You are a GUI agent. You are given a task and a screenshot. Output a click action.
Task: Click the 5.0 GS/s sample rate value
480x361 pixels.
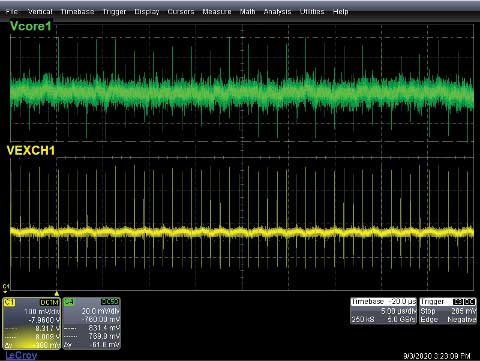401,319
